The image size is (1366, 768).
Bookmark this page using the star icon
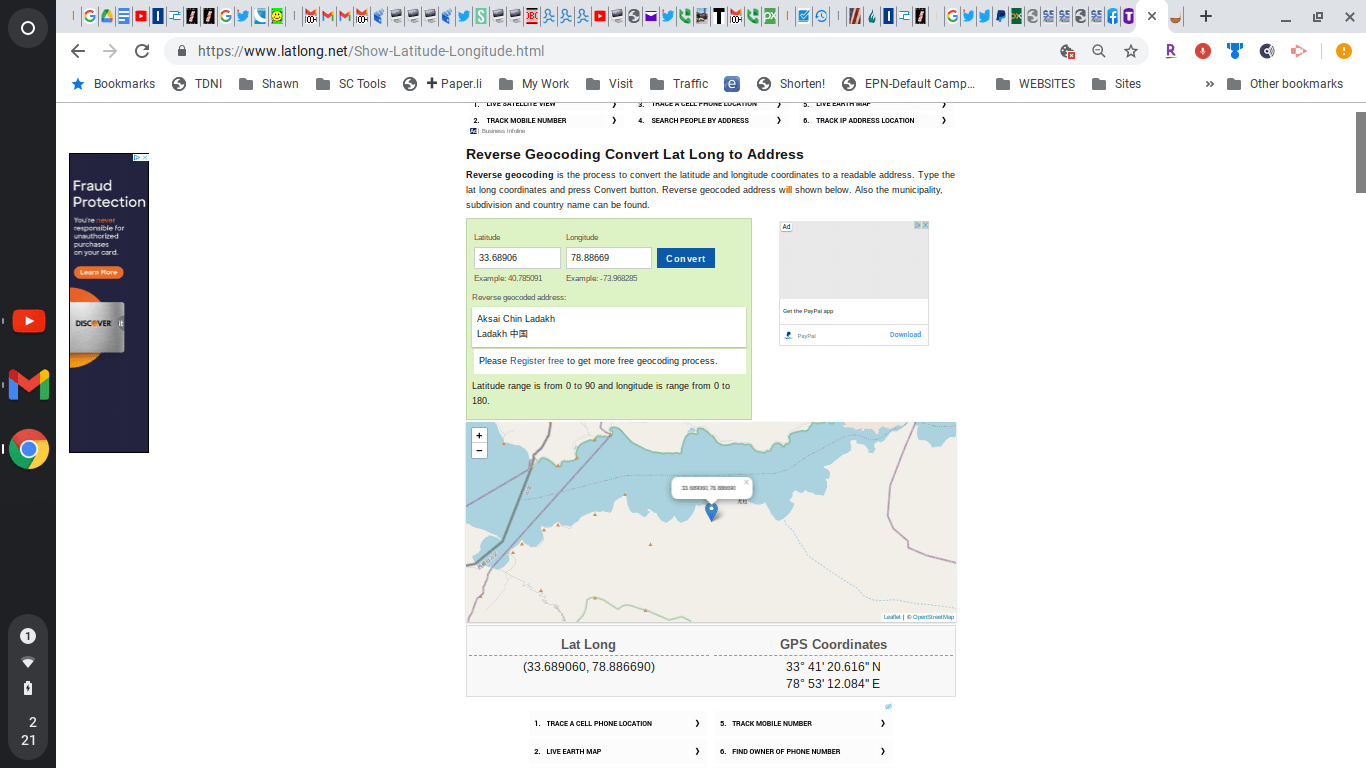pos(1131,51)
